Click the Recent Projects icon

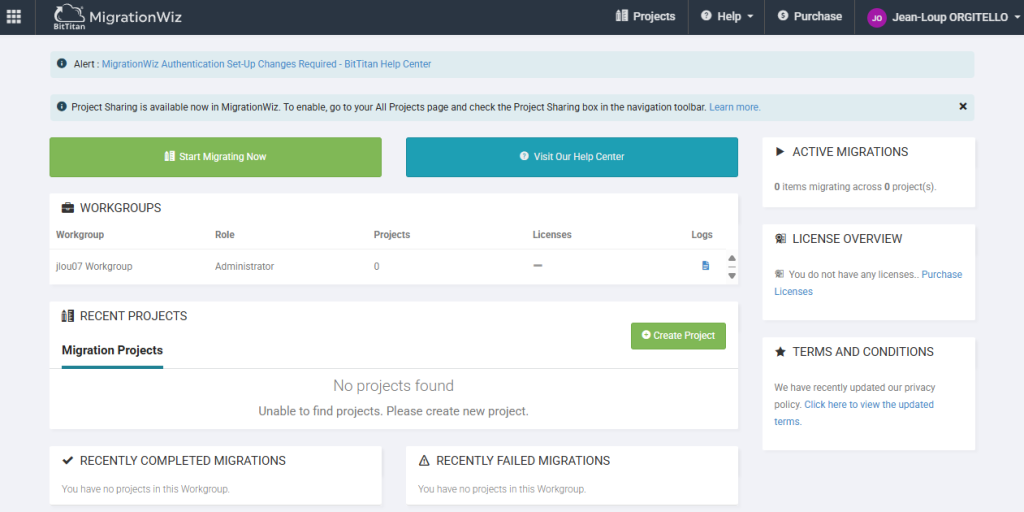(67, 316)
